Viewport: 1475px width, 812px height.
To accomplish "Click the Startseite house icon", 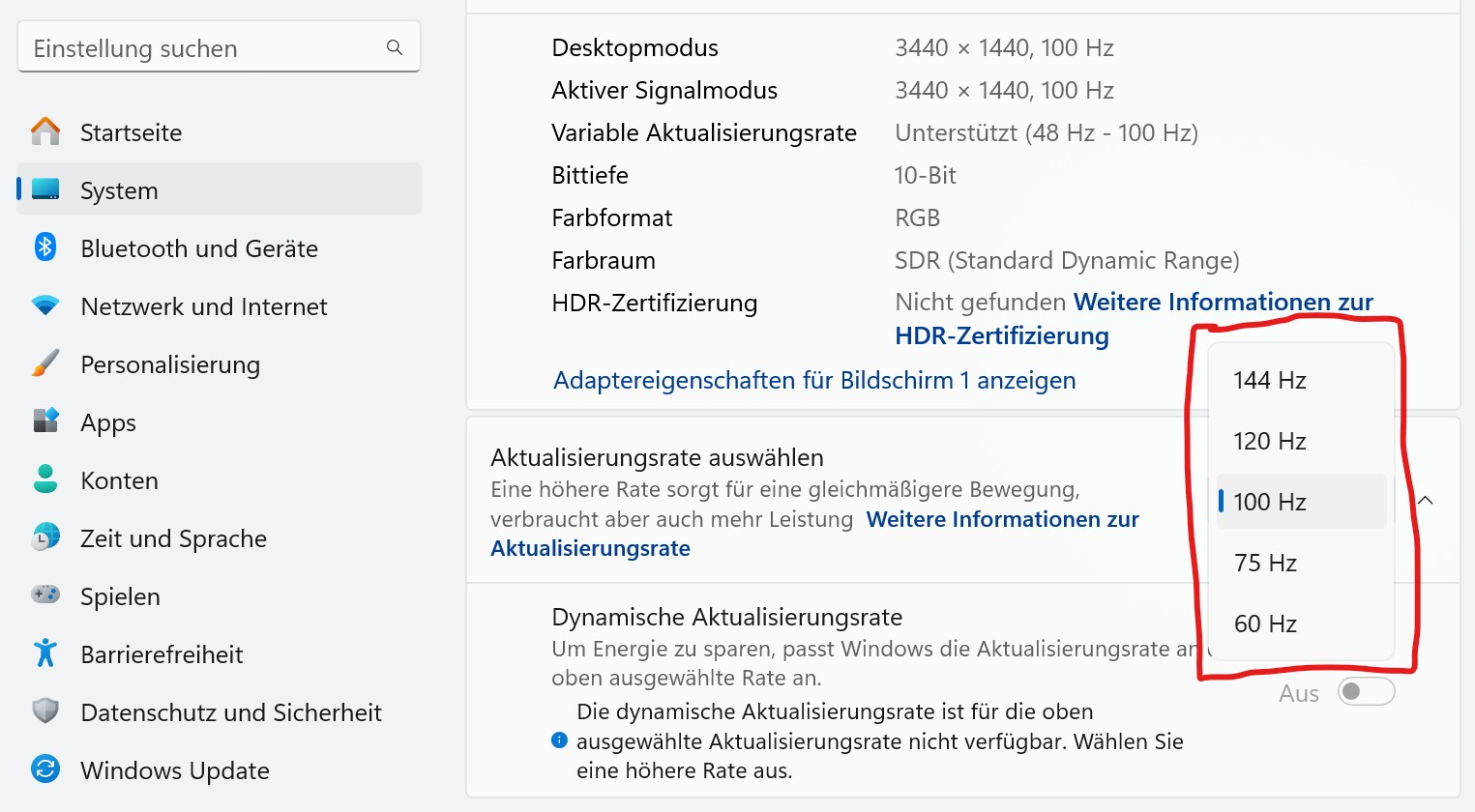I will [45, 131].
